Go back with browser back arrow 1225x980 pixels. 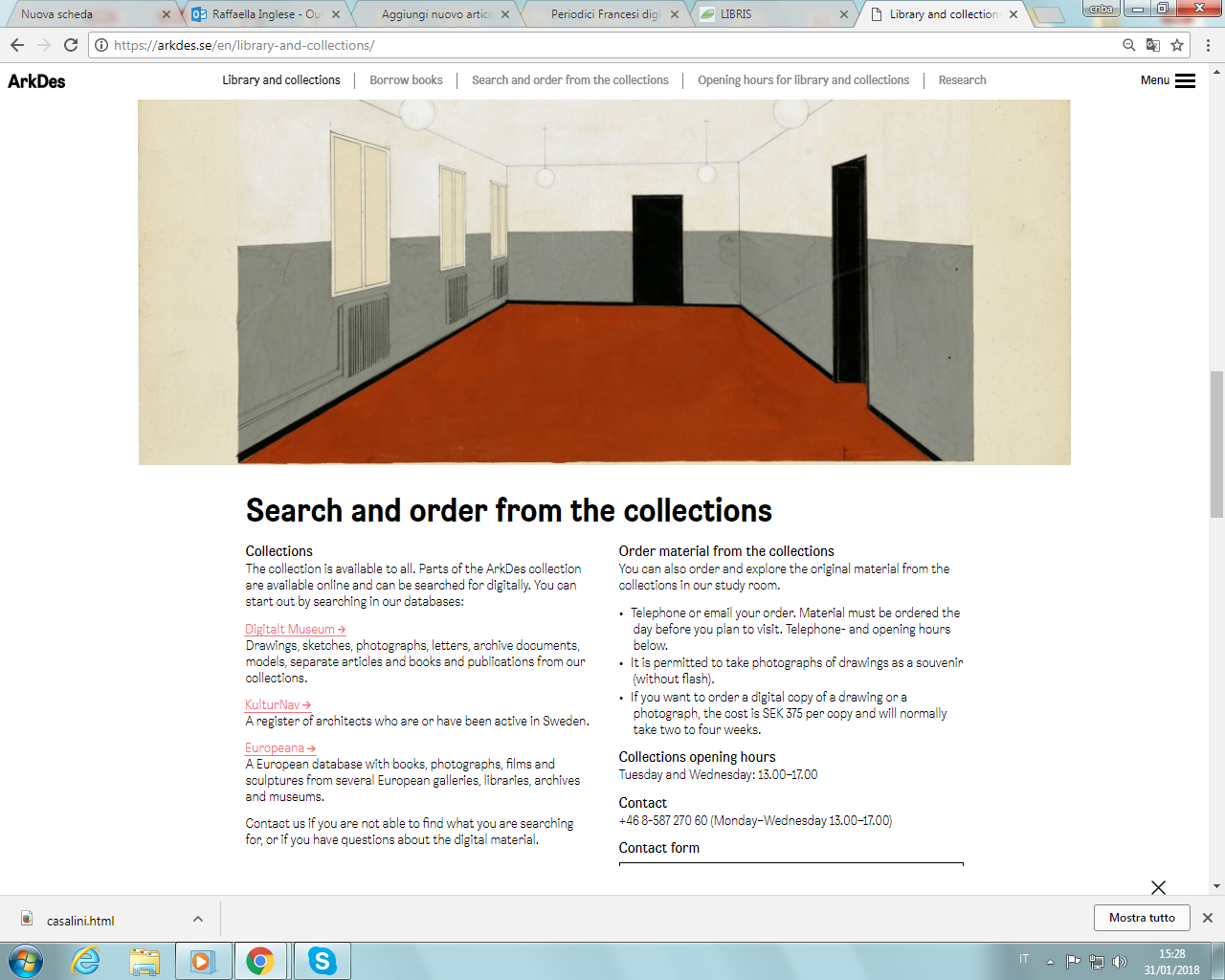click(x=17, y=45)
